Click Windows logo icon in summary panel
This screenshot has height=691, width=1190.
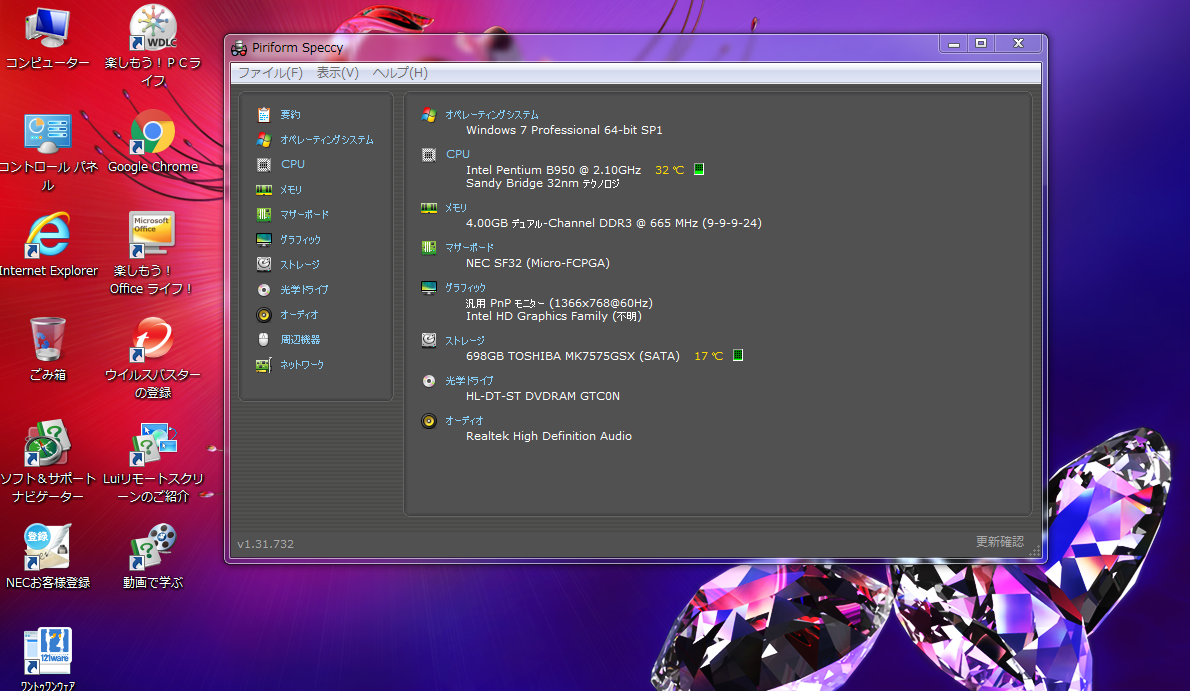pos(429,115)
